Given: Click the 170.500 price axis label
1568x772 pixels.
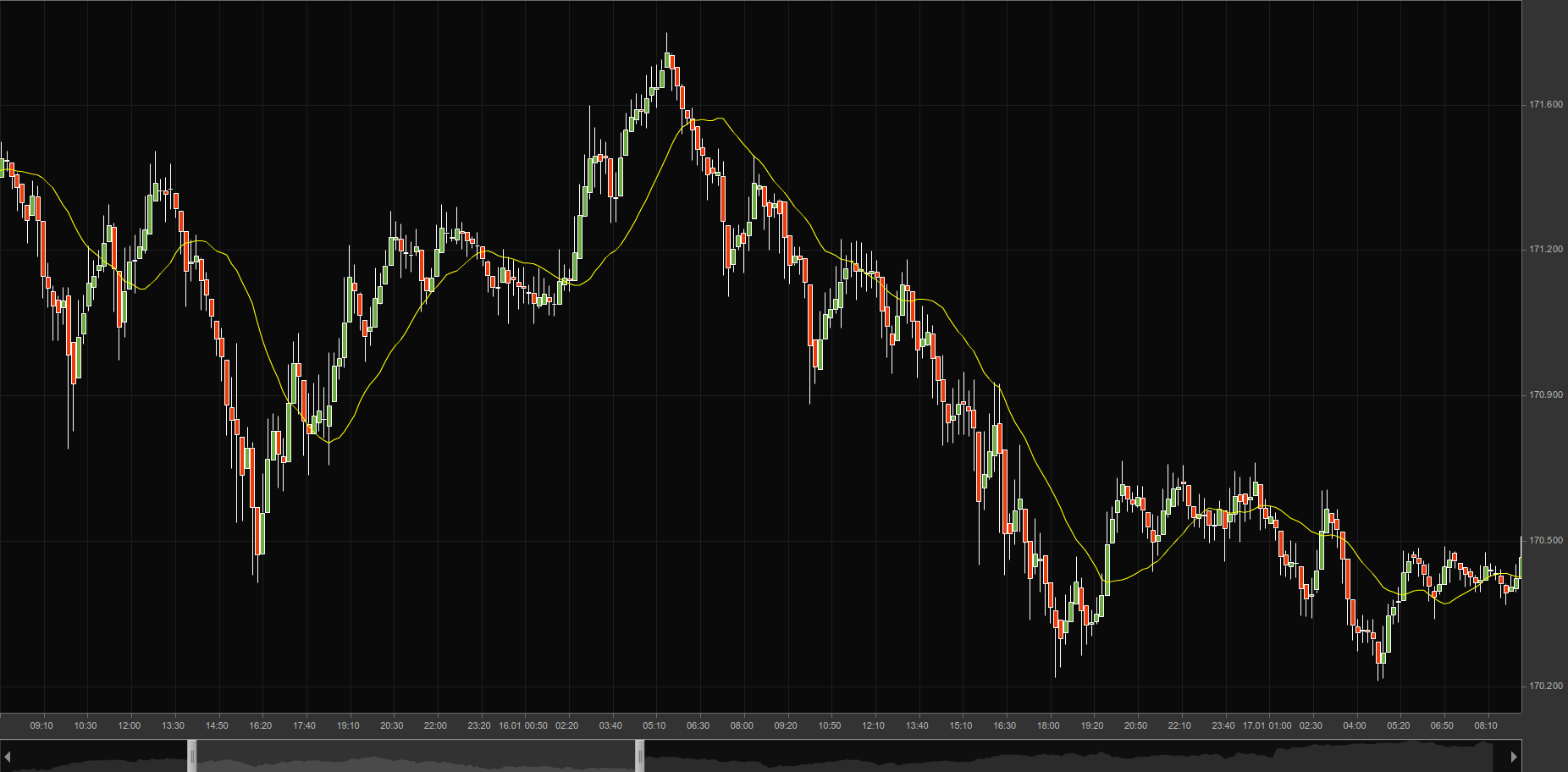Looking at the screenshot, I should point(1545,540).
